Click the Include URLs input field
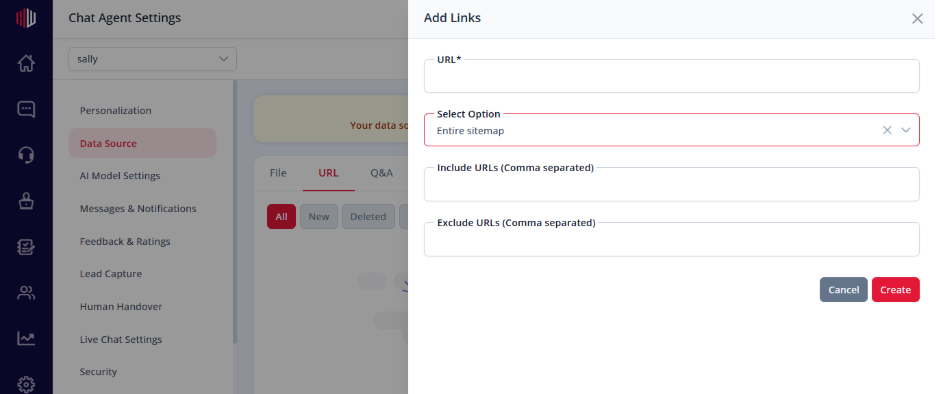The width and height of the screenshot is (936, 394). coord(672,184)
